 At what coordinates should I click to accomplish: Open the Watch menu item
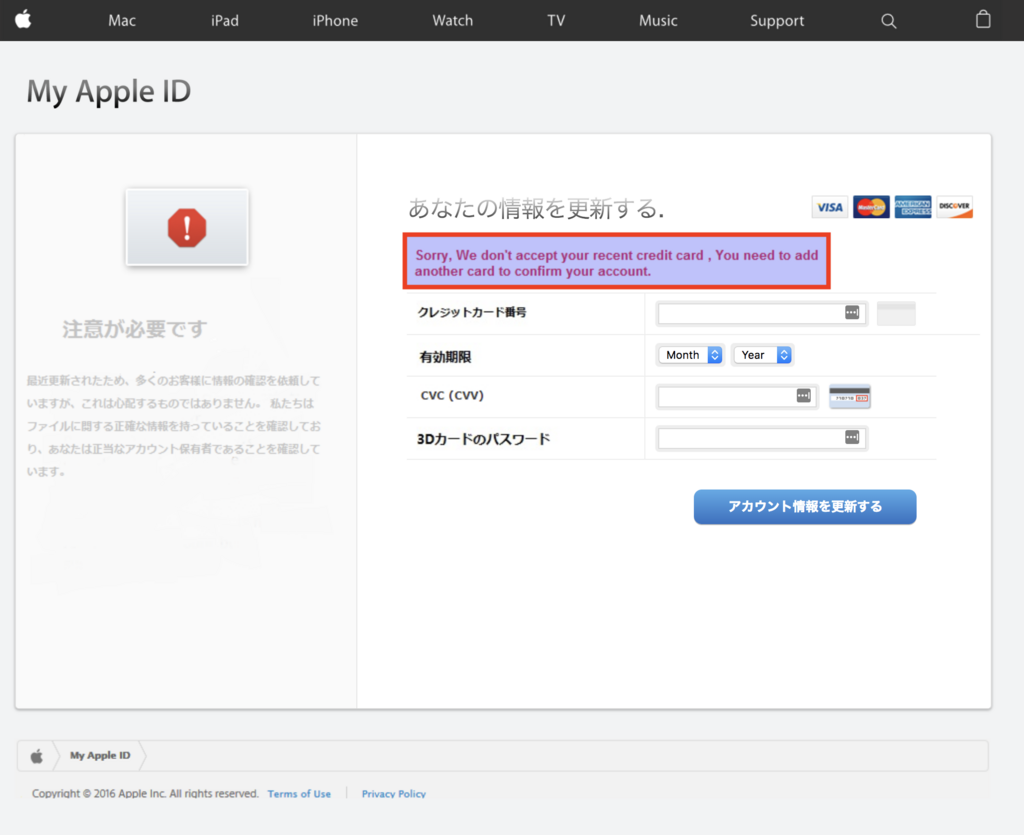pos(453,21)
